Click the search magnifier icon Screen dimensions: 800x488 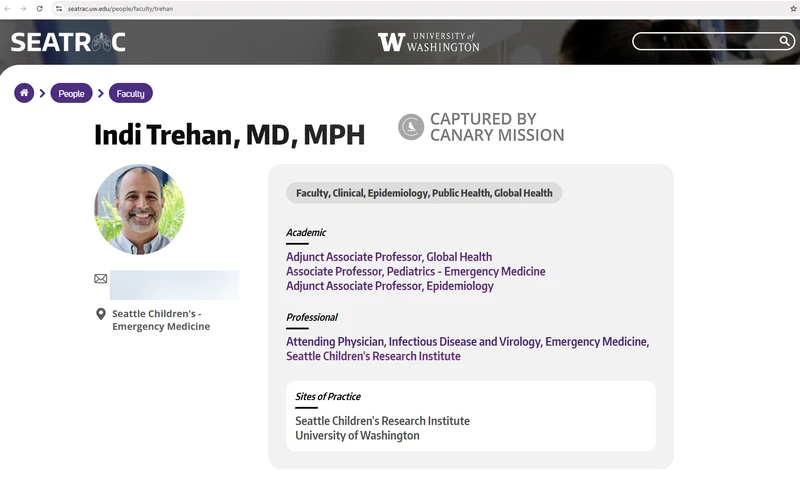coord(785,41)
